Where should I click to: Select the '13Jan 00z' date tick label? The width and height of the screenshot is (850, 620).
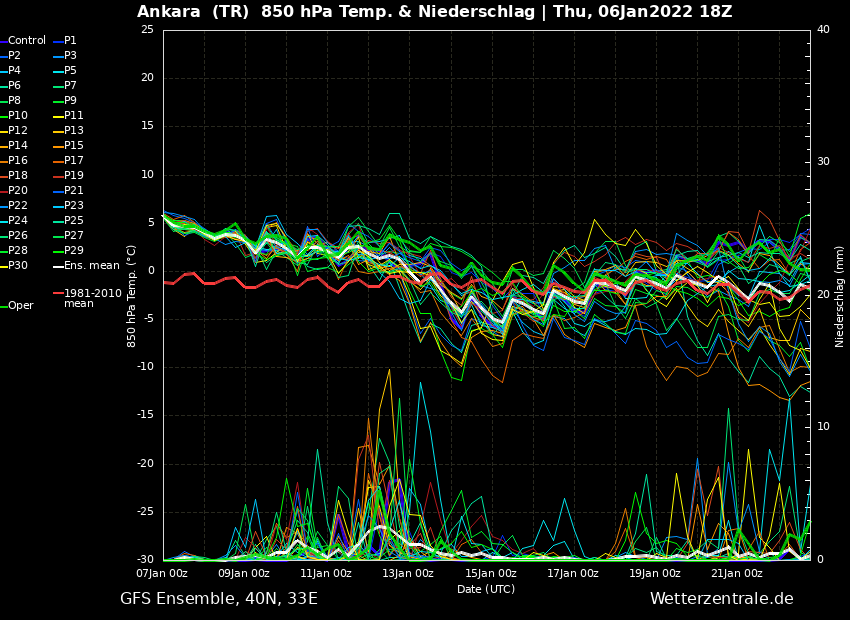[408, 573]
